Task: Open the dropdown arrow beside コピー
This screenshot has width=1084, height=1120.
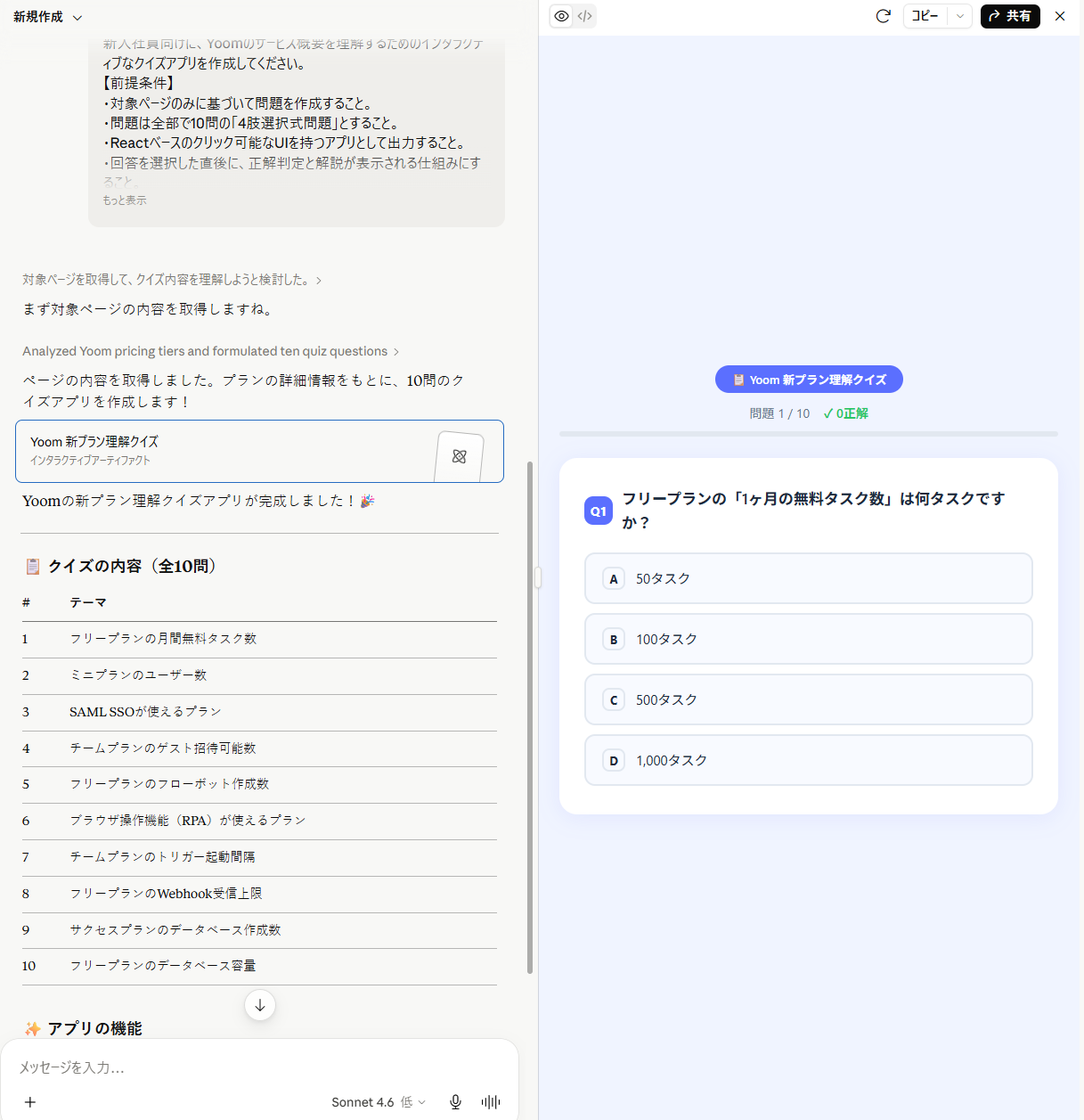Action: pos(960,16)
